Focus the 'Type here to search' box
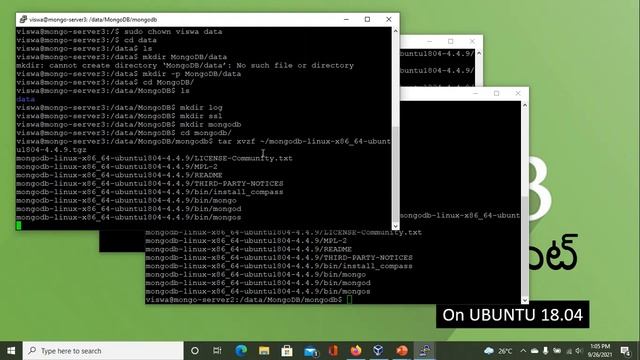This screenshot has height=360, width=640. 103,351
